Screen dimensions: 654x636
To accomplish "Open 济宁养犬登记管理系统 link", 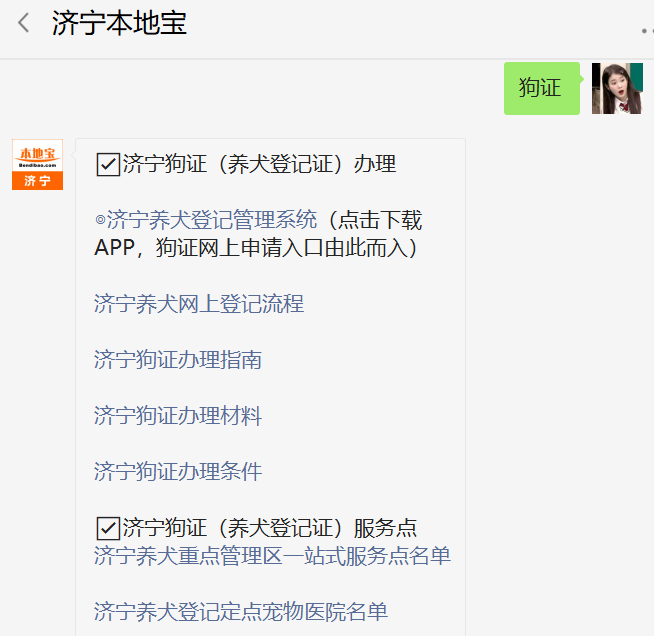I will tap(212, 220).
